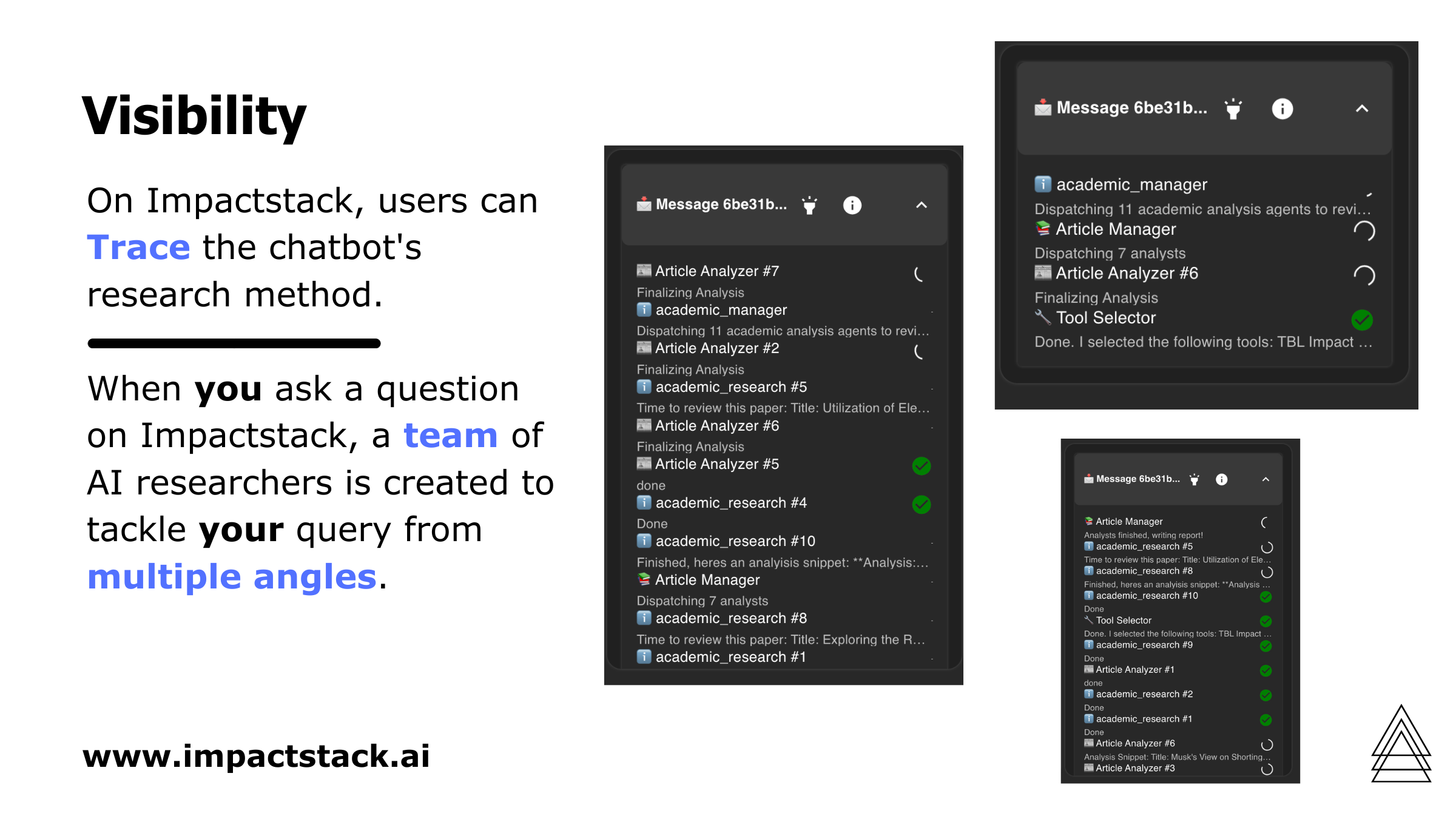Click the spinner beside Article Analyzer #2 in center panel

pos(920,351)
